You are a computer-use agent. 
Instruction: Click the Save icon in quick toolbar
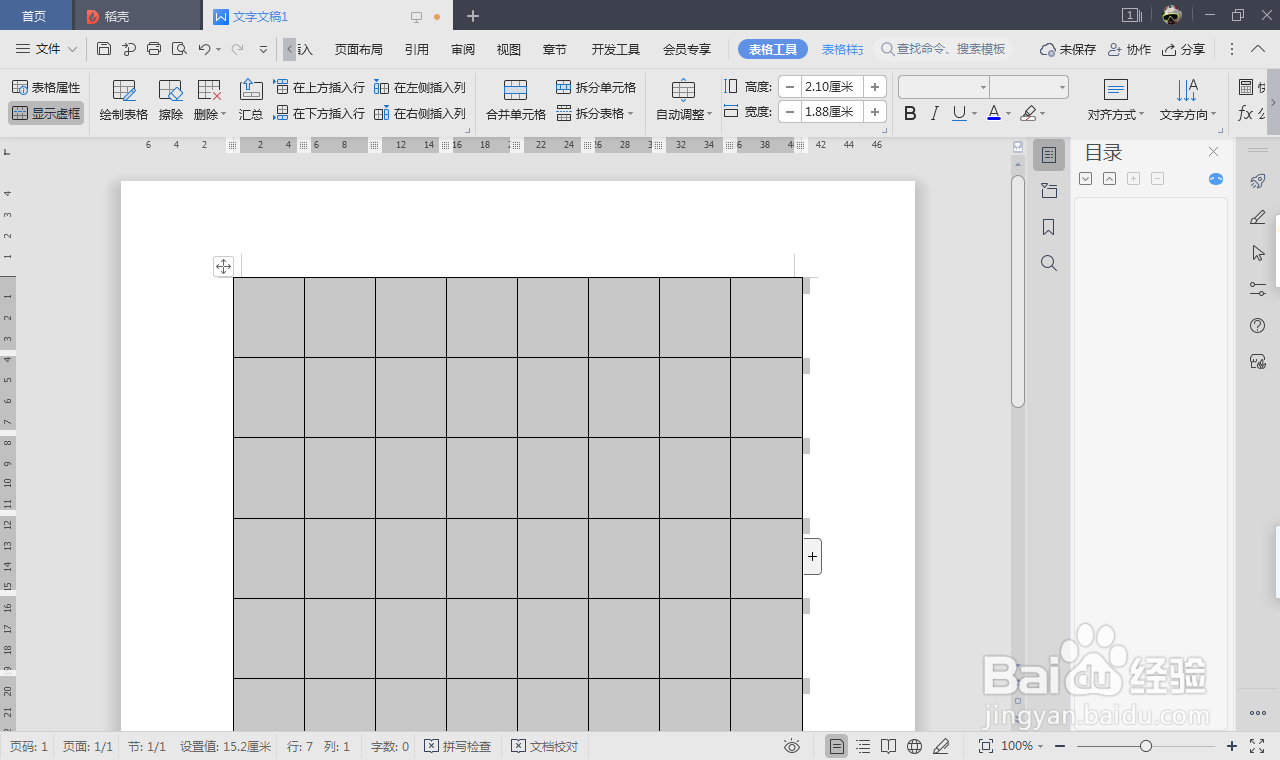[x=104, y=48]
